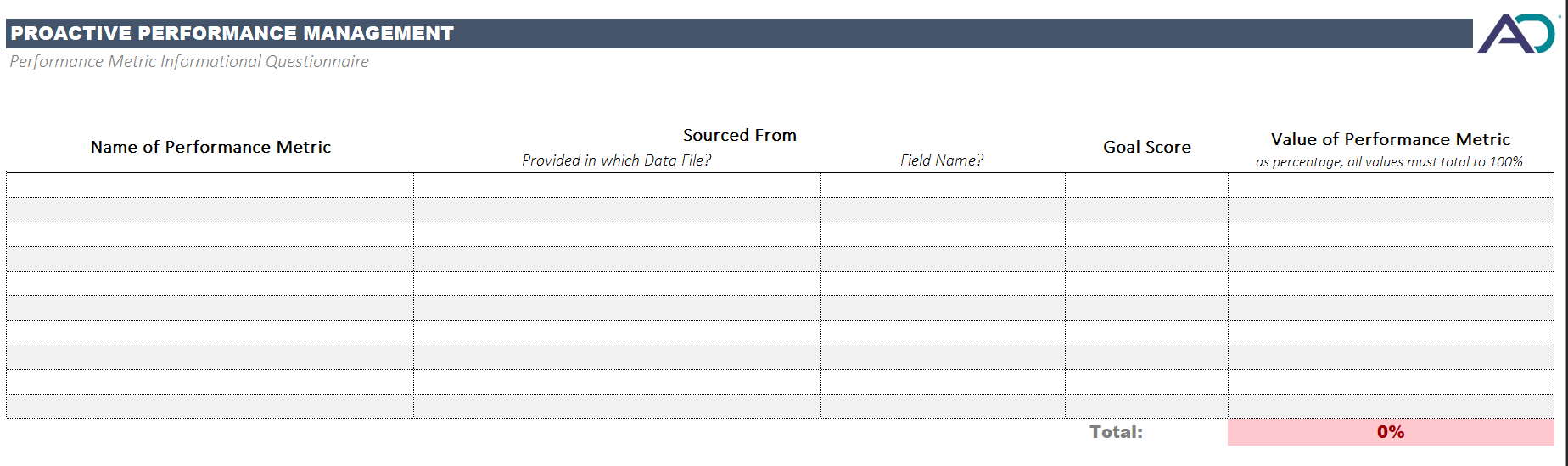Select first row's Goal Score cell
Image resolution: width=1568 pixels, height=466 pixels.
pyautogui.click(x=1146, y=185)
